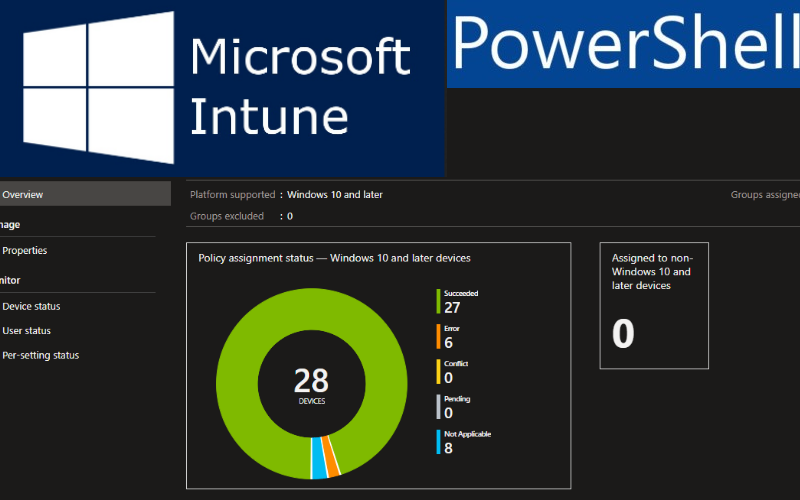The image size is (800, 500).
Task: Open the Overview menu item
Action: coord(85,194)
